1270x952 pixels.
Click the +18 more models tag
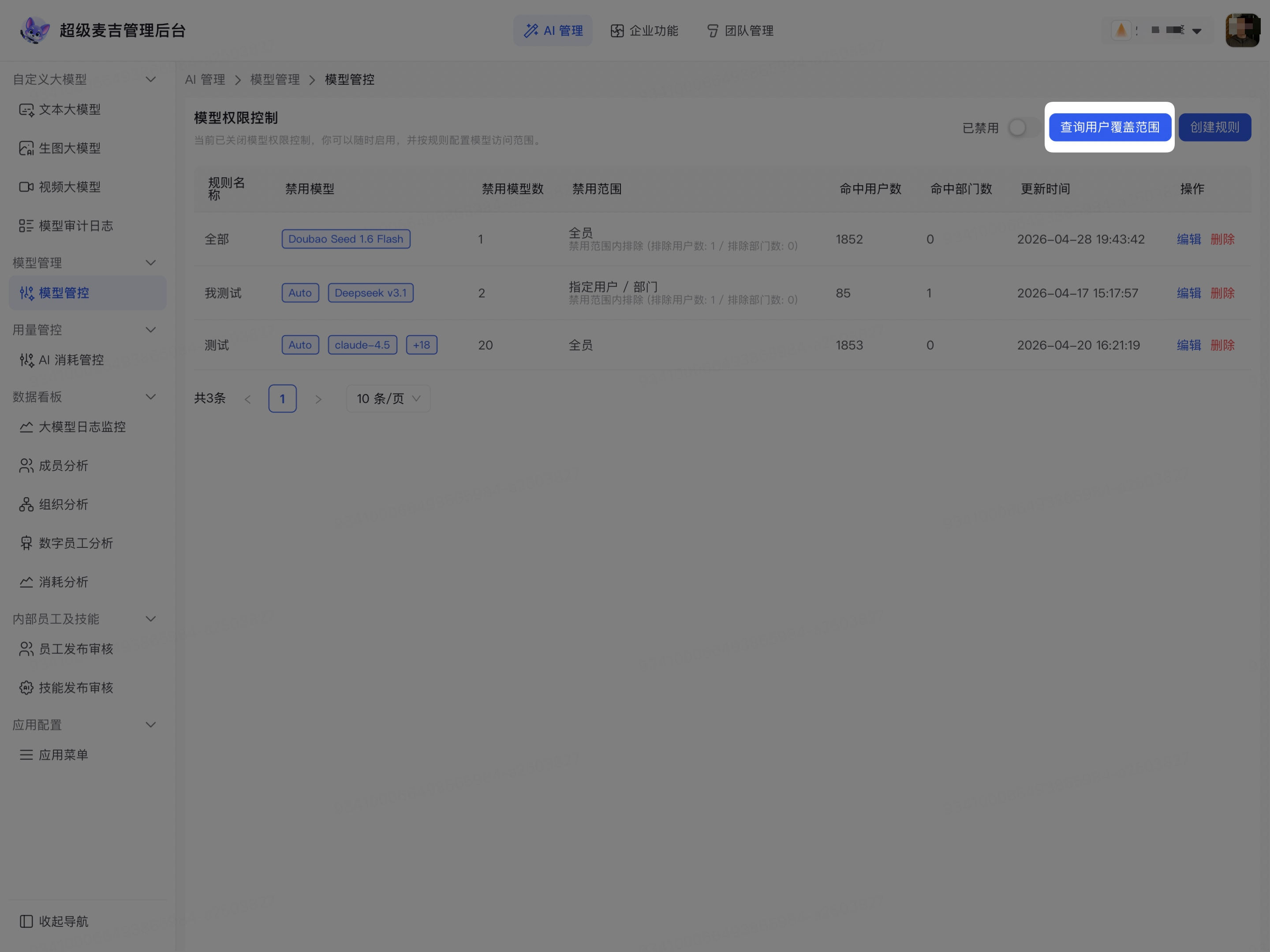tap(422, 345)
